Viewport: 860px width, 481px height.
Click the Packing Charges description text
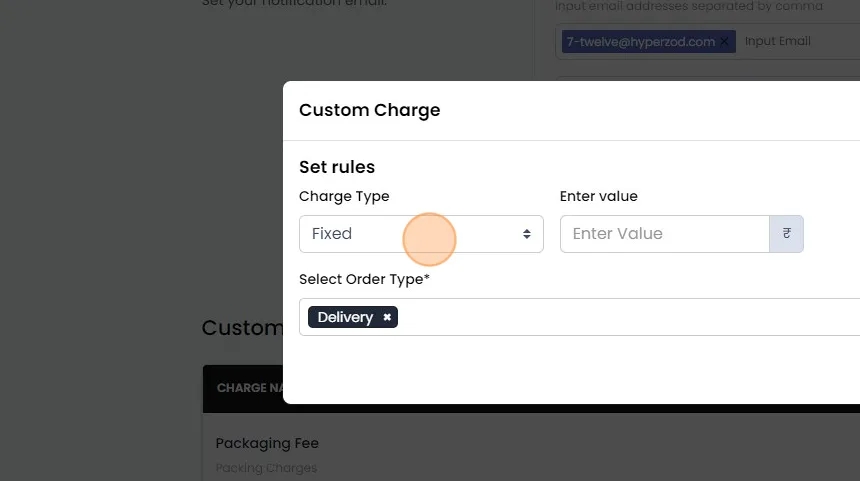click(266, 468)
